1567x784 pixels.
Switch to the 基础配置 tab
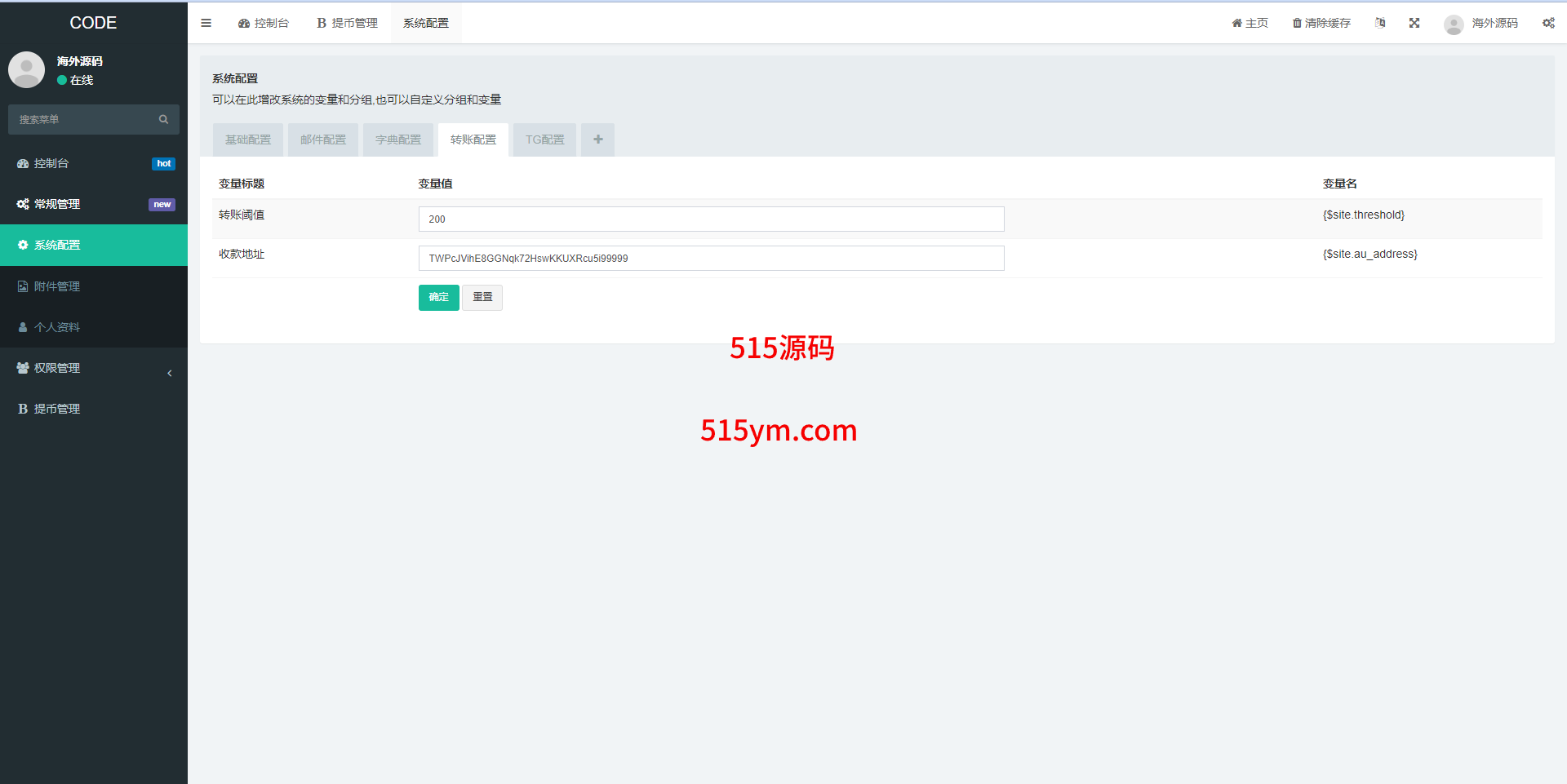click(x=247, y=140)
